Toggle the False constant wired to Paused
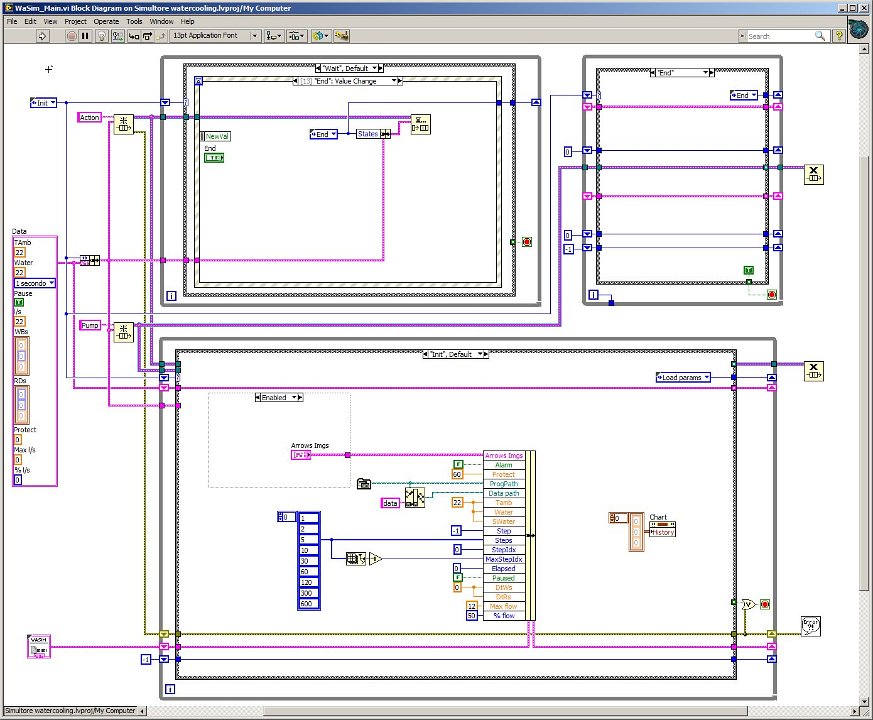This screenshot has width=873, height=720. click(x=458, y=577)
